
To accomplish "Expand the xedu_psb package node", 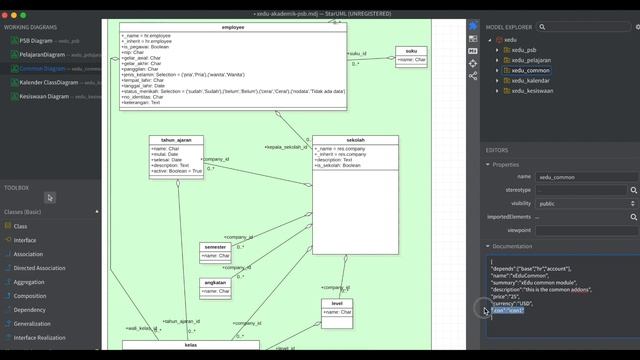I will pos(497,50).
